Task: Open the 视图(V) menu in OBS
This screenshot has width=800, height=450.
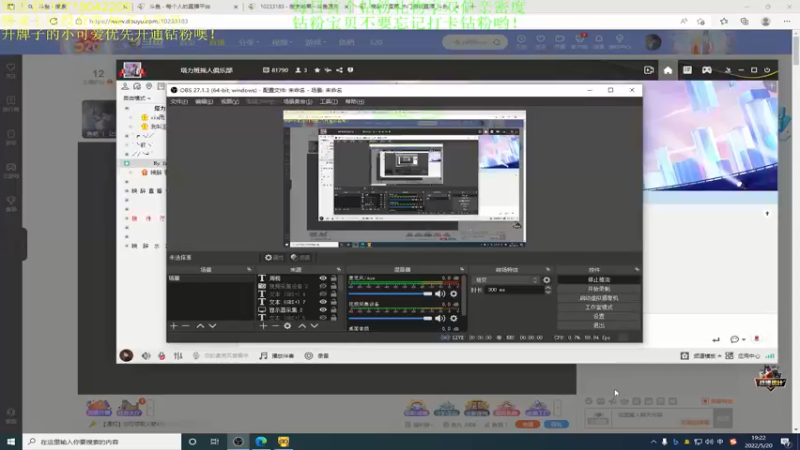Action: point(230,102)
